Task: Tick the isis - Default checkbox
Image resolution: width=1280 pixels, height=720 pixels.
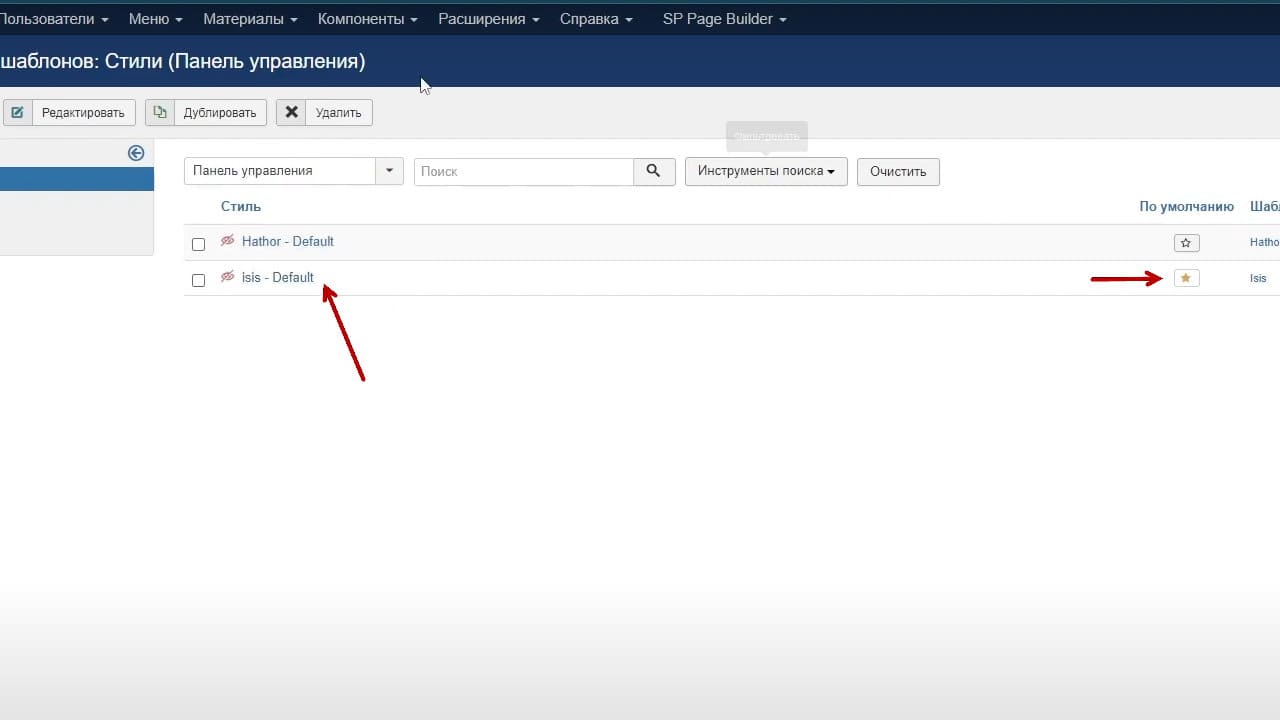Action: [198, 280]
